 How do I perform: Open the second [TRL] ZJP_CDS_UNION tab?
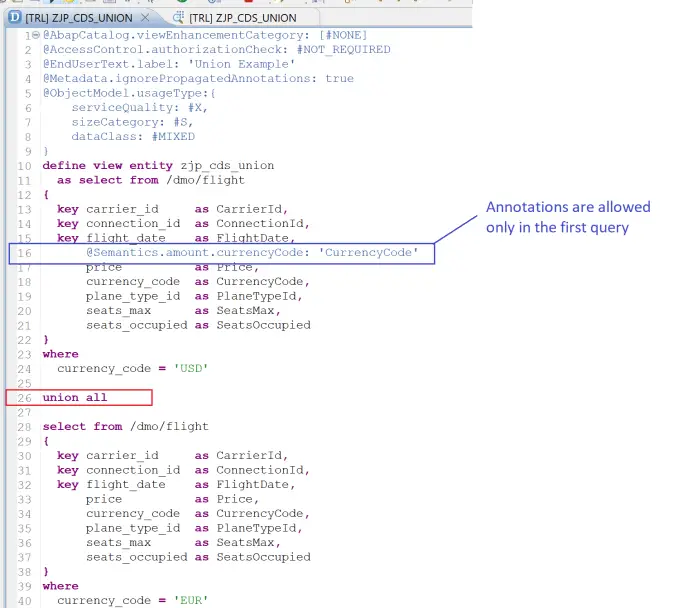[243, 18]
